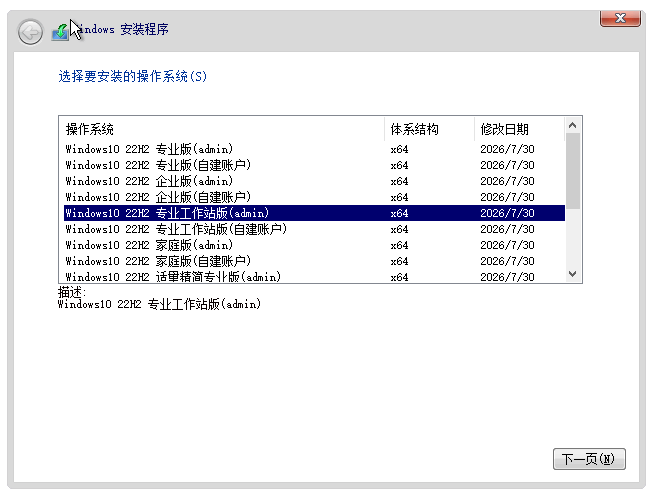Click the list's vertical scrollbar thumb
This screenshot has width=655, height=496.
(573, 171)
